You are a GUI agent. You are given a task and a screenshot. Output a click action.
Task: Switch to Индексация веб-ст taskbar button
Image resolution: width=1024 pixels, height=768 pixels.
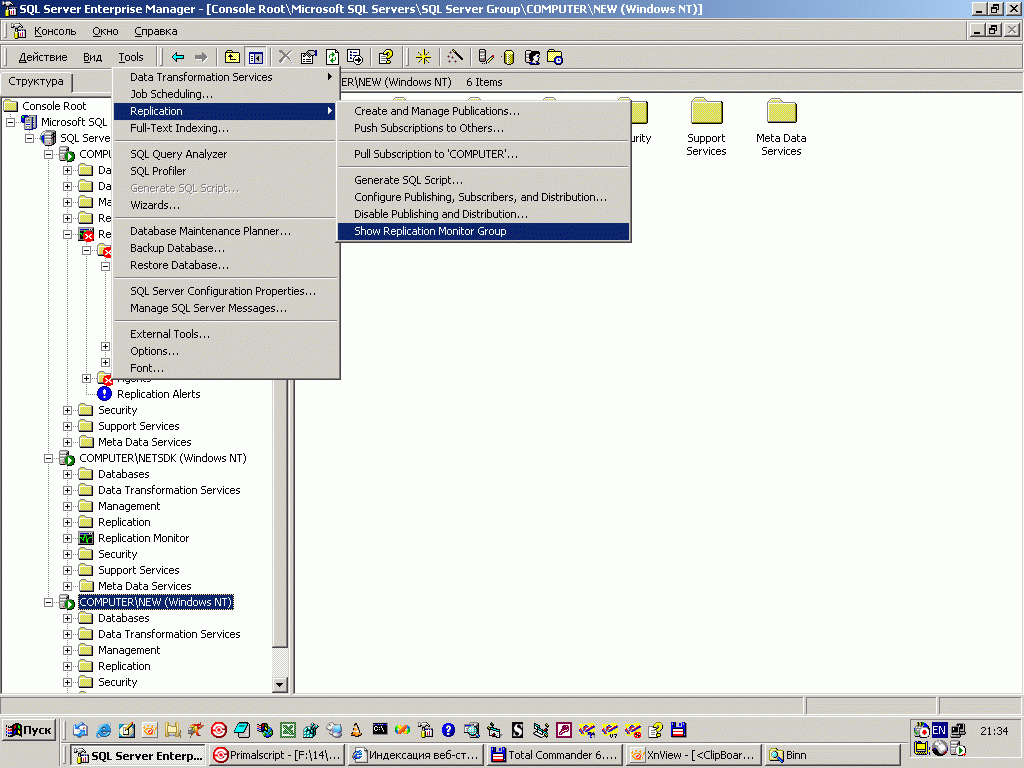pos(416,755)
